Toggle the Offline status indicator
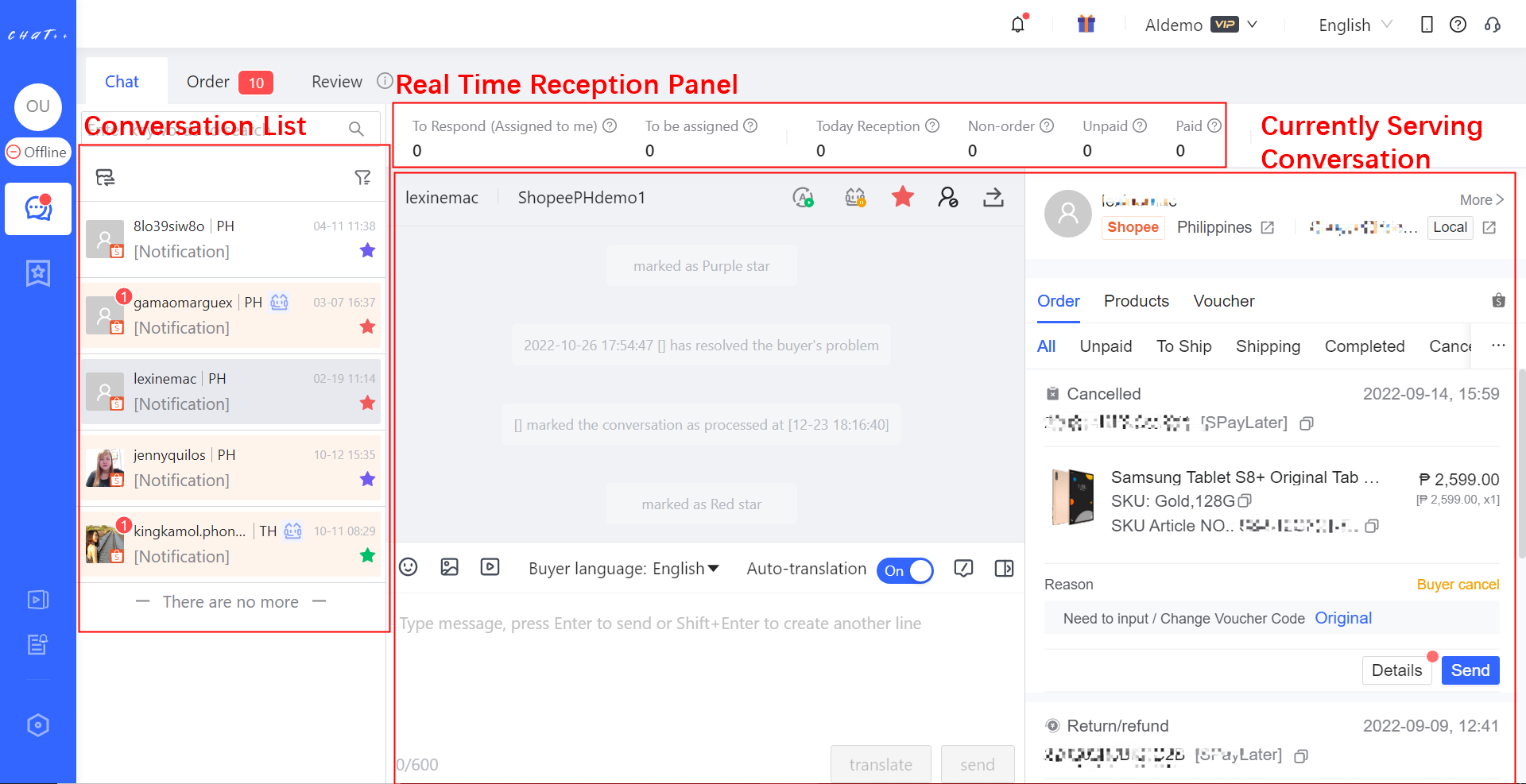The height and width of the screenshot is (784, 1526). point(37,152)
